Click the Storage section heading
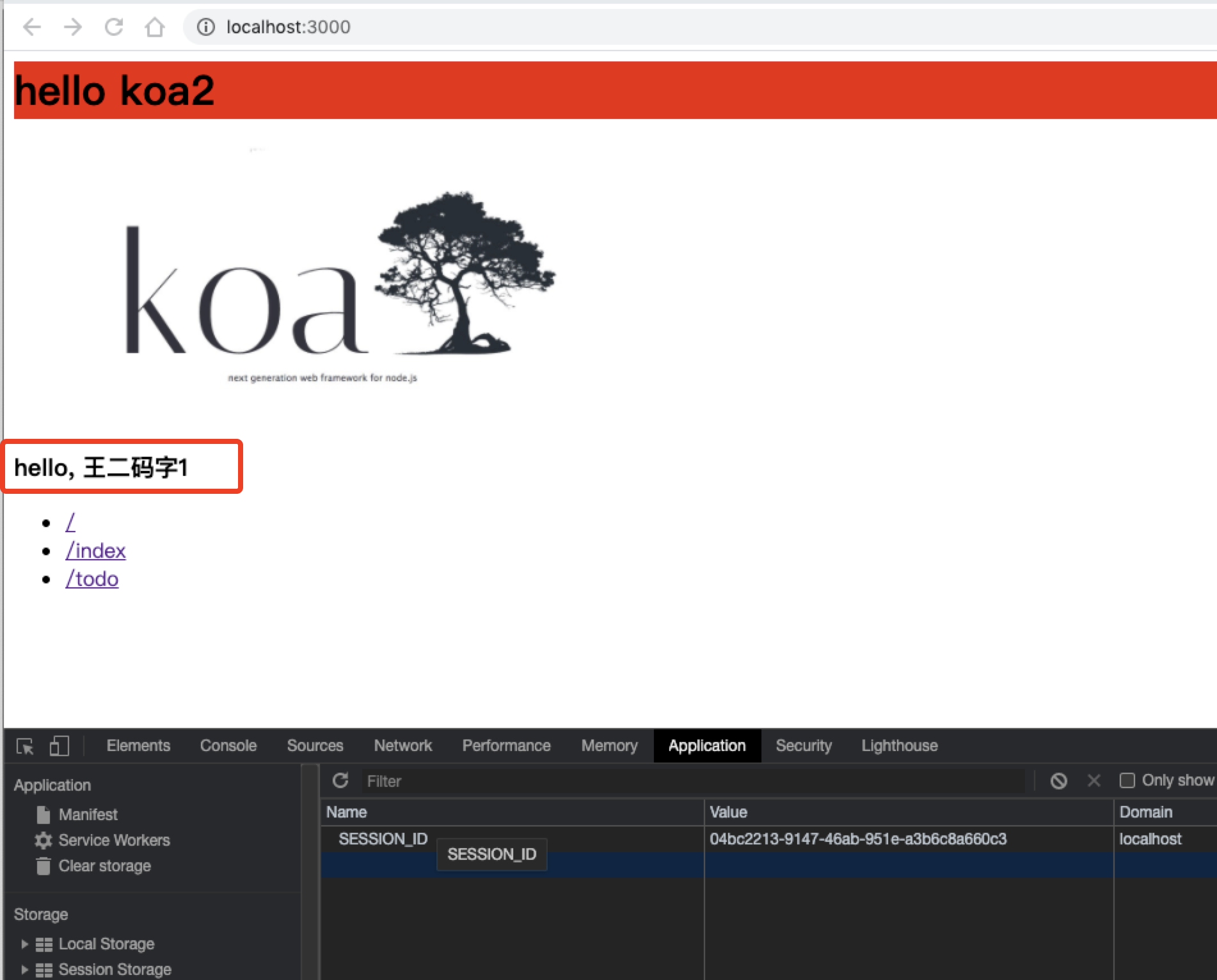 pos(41,914)
